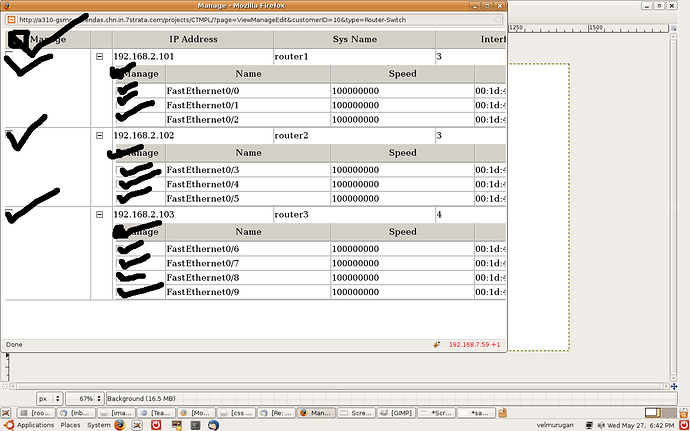Click the FastEthernet0/5 name cell
Image resolution: width=690 pixels, height=431 pixels.
[248, 199]
